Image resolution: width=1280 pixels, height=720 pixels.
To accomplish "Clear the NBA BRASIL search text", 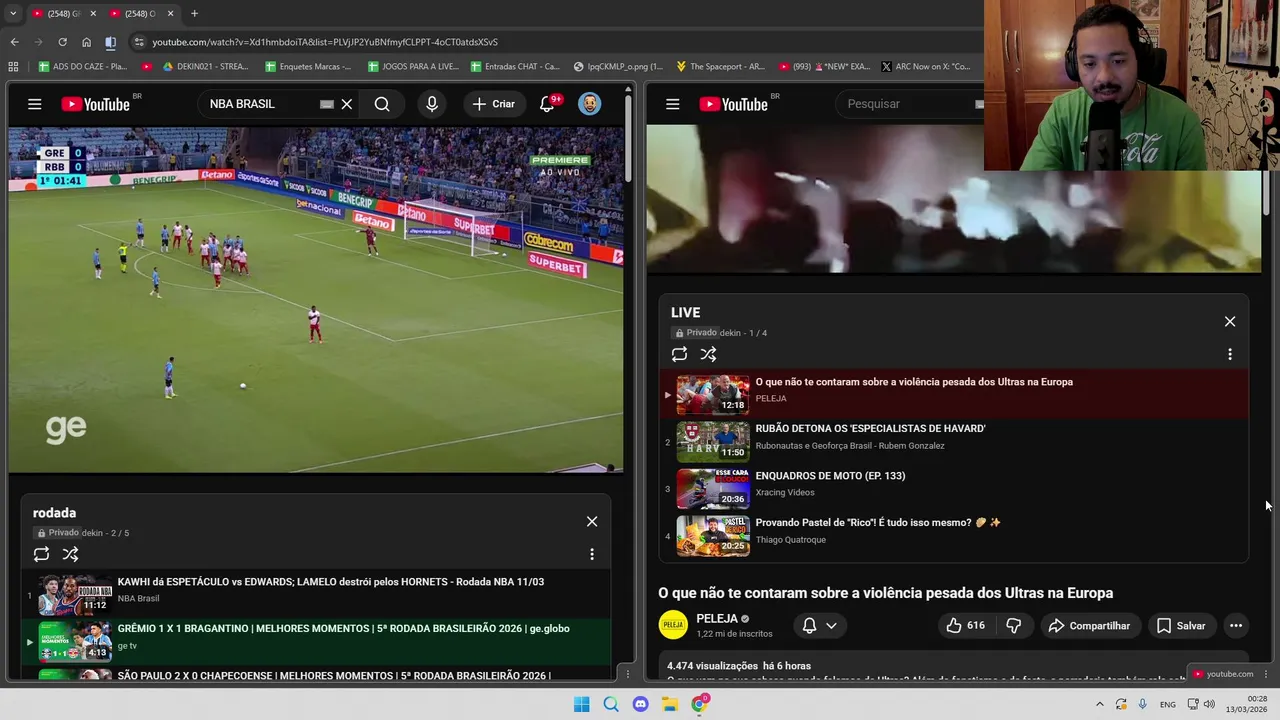I will click(347, 104).
